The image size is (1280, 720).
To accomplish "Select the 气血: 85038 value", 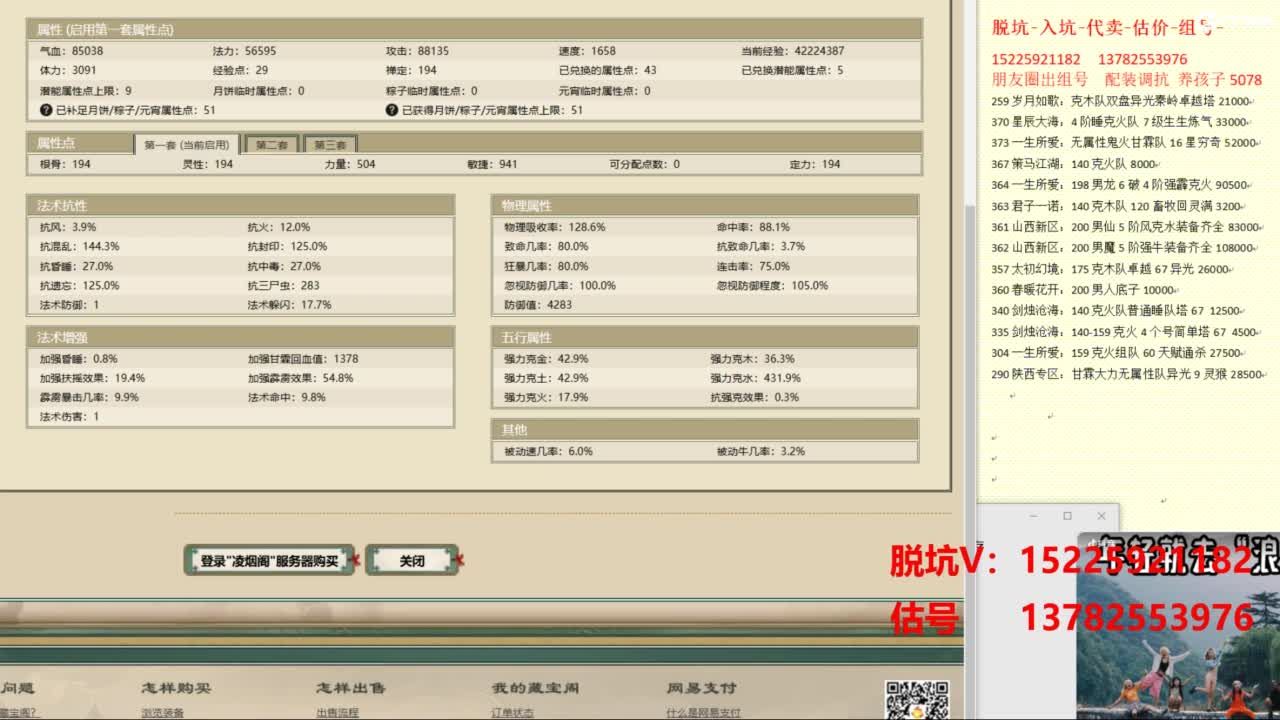I will [71, 51].
